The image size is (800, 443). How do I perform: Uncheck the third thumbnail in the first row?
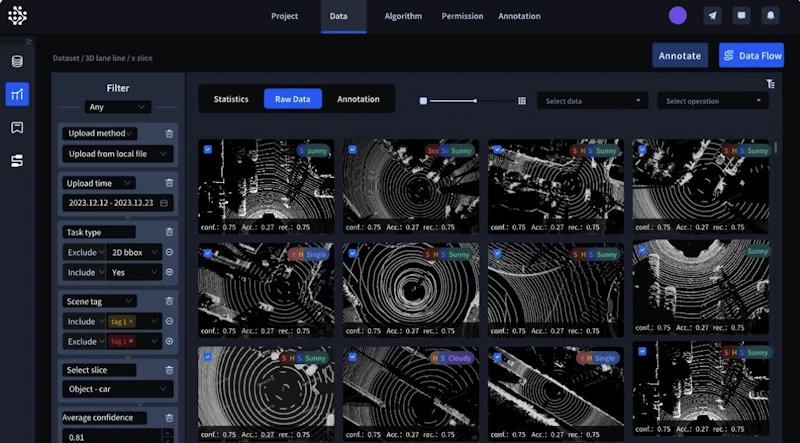tap(497, 150)
